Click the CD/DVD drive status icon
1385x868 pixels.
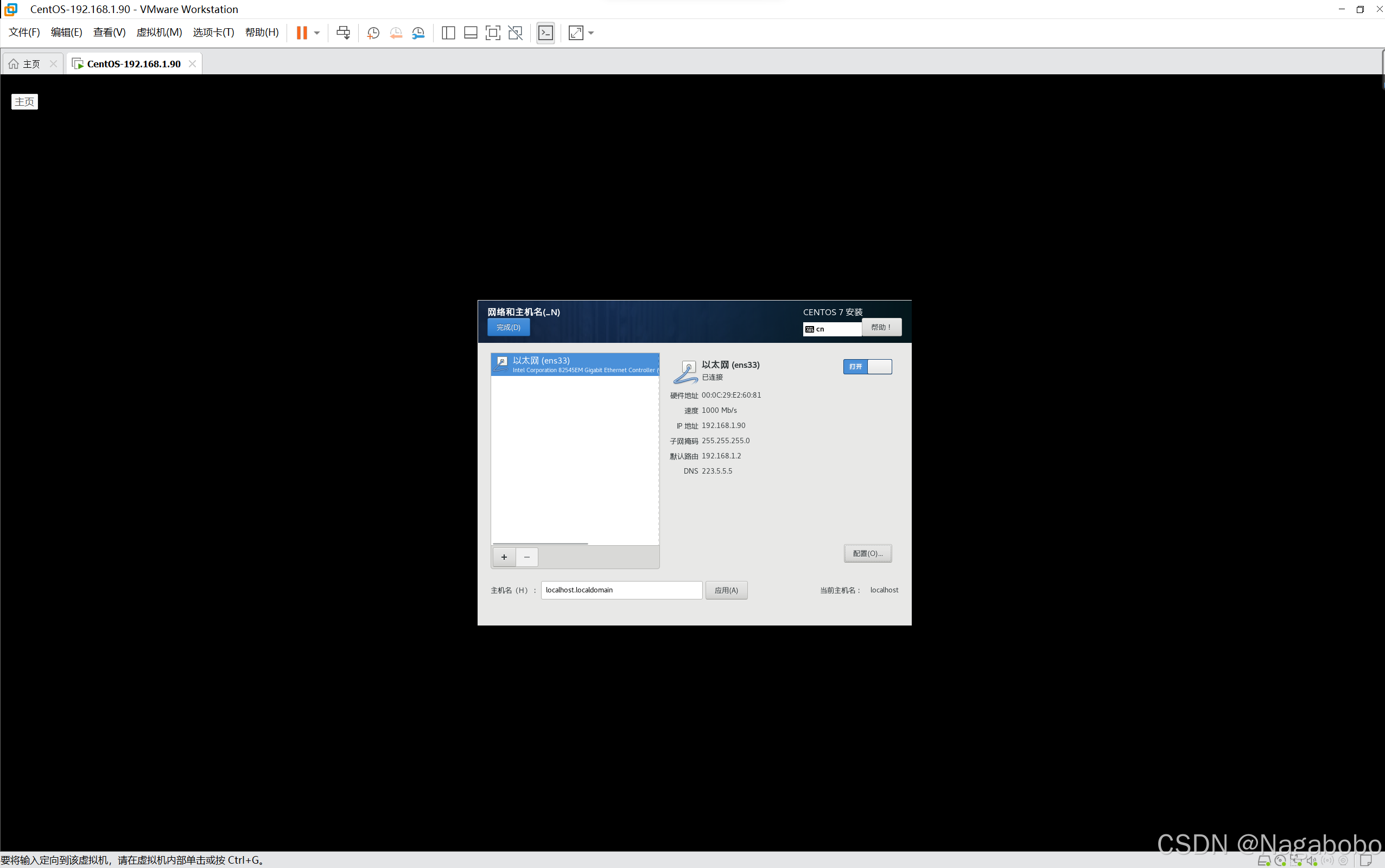(1280, 860)
